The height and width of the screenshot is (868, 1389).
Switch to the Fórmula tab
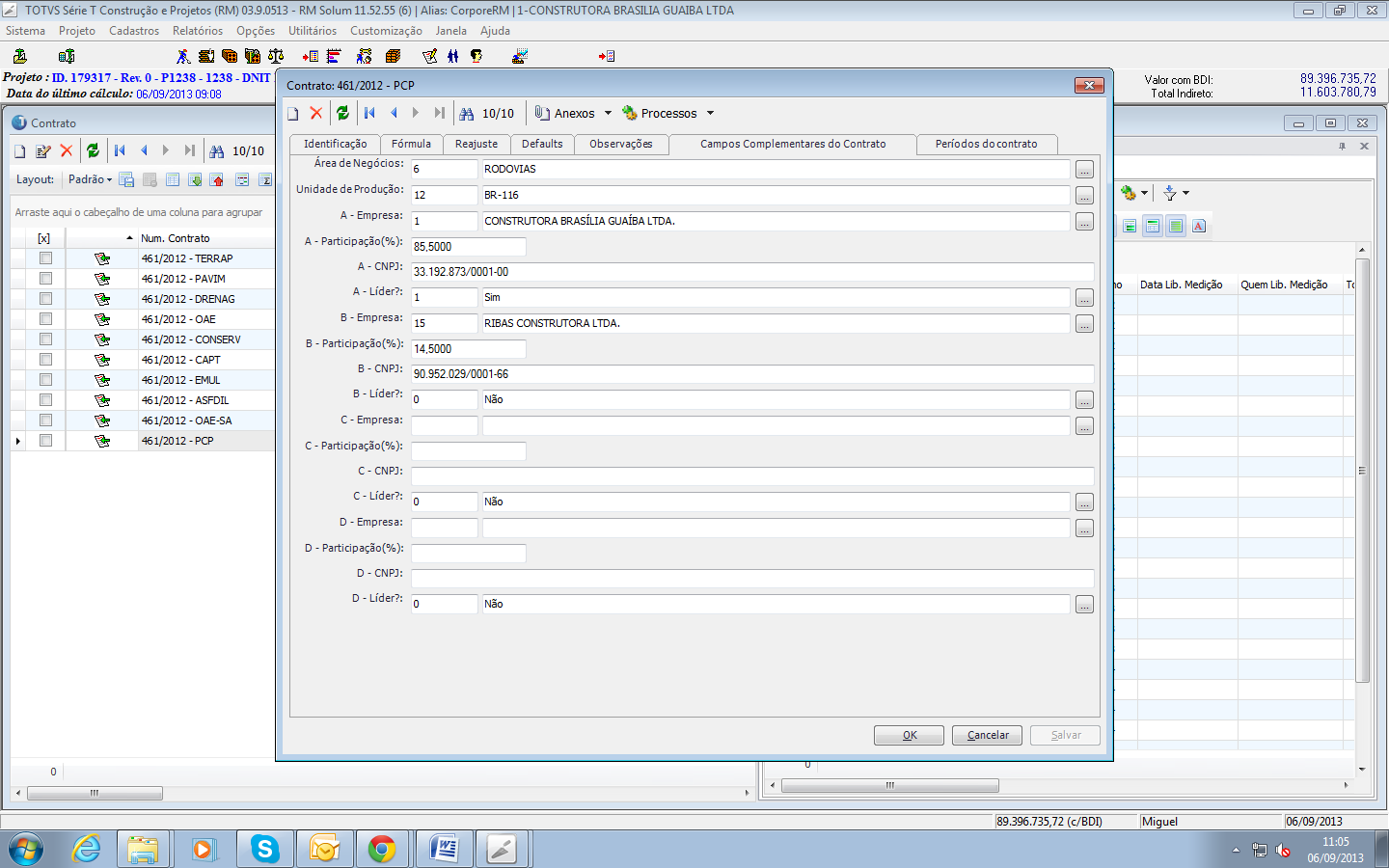click(x=411, y=144)
